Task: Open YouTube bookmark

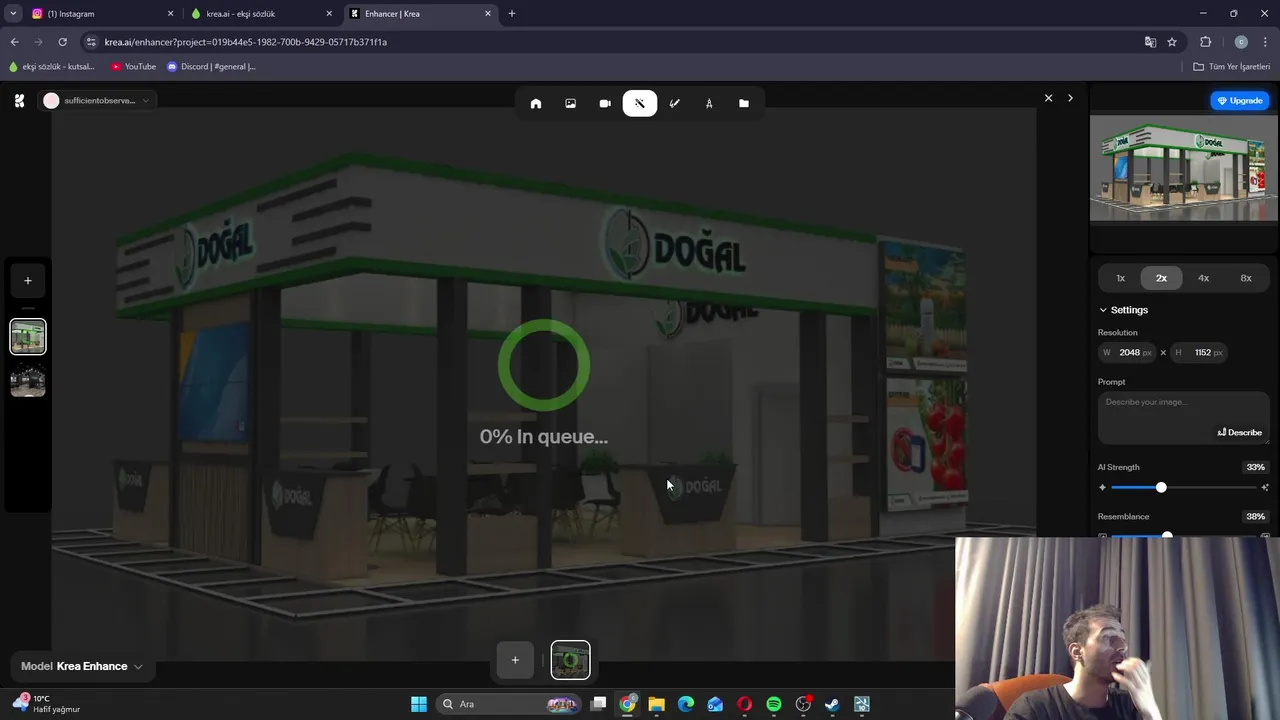Action: [134, 67]
